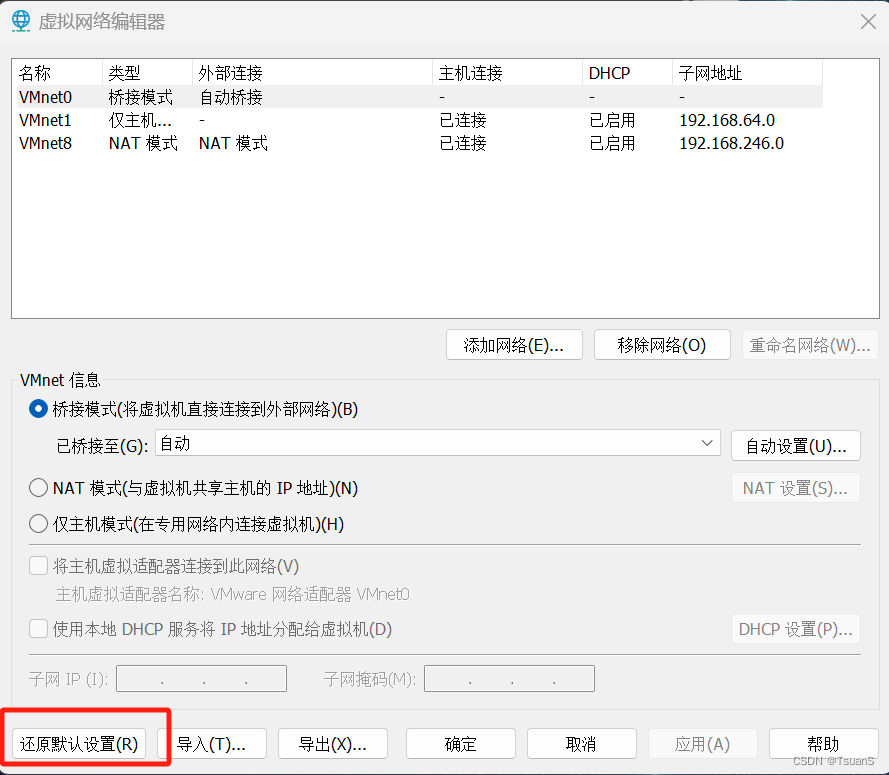889x775 pixels.
Task: Select the VMnet0 row
Action: pyautogui.click(x=420, y=97)
